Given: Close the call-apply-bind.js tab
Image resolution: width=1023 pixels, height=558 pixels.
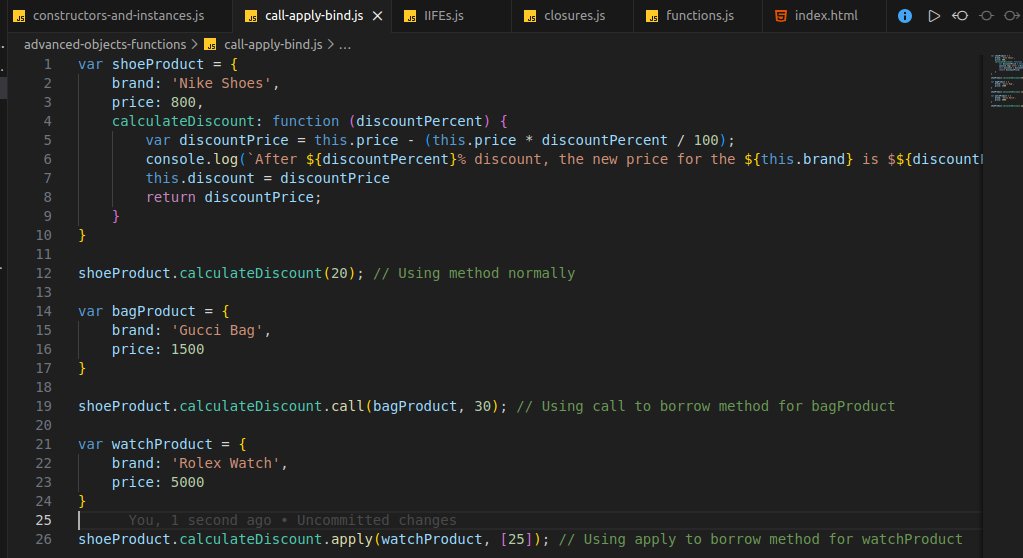Looking at the screenshot, I should pos(377,16).
